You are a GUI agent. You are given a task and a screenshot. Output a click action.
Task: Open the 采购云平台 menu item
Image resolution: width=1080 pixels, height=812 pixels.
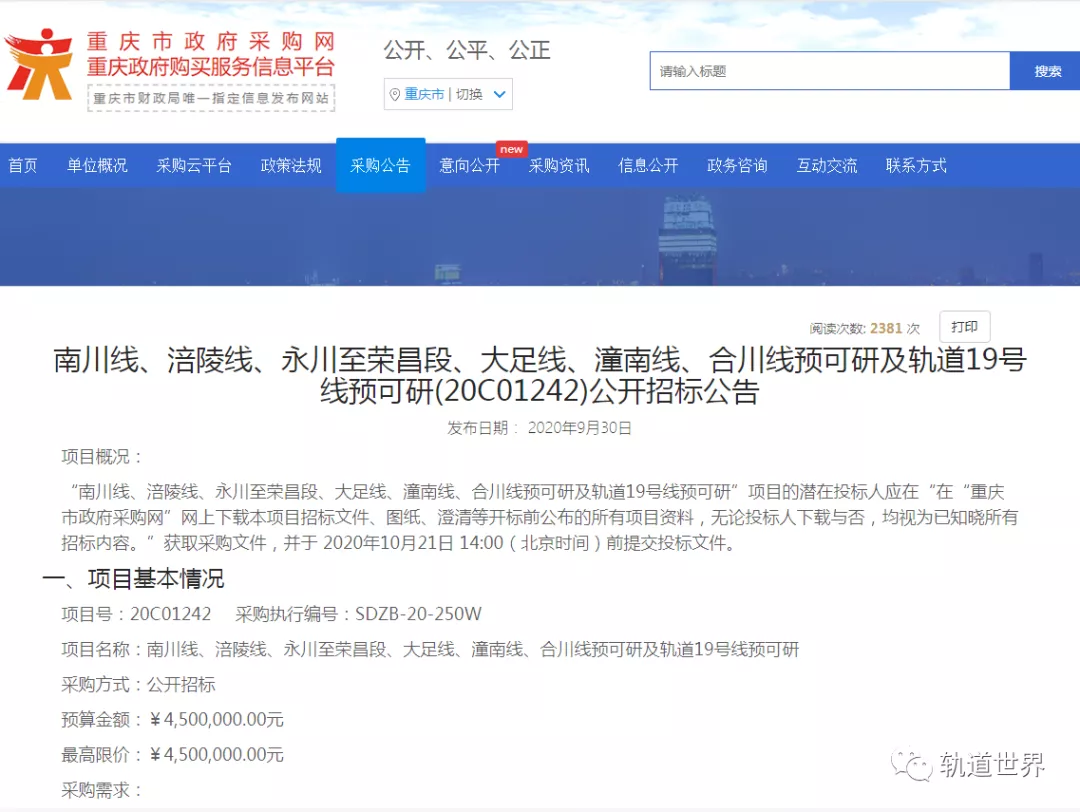click(x=194, y=165)
